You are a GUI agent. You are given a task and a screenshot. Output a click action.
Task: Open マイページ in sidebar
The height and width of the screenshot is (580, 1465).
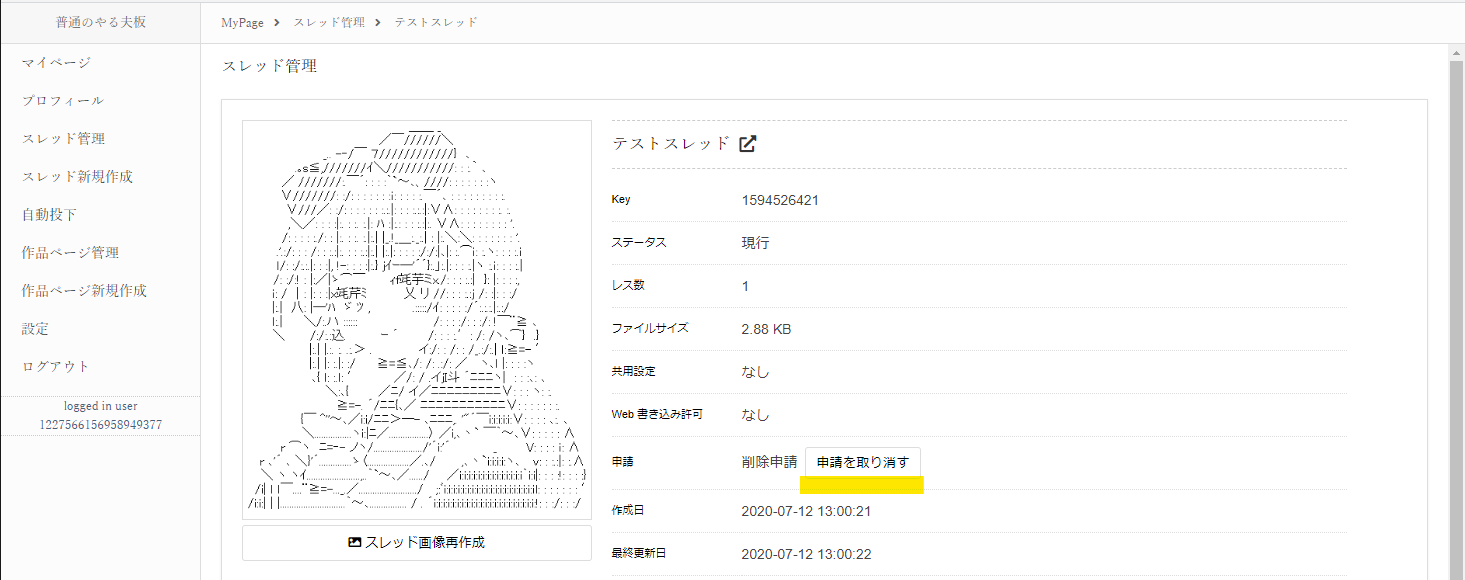pos(56,63)
